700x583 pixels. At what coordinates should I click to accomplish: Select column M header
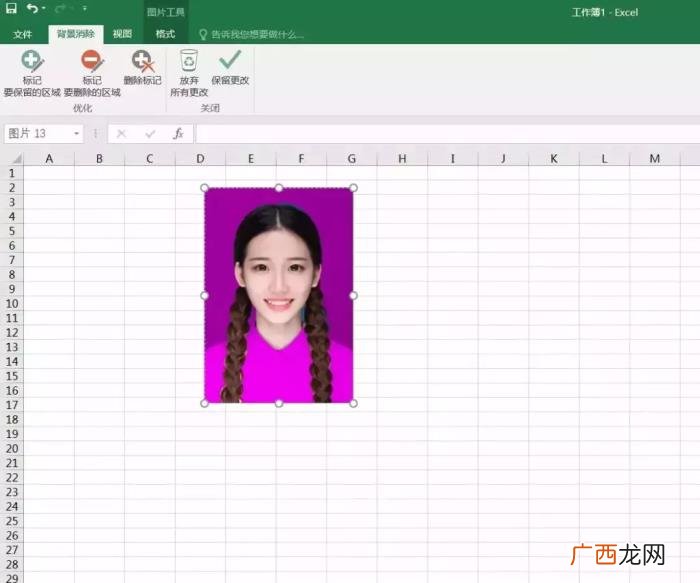pyautogui.click(x=654, y=159)
